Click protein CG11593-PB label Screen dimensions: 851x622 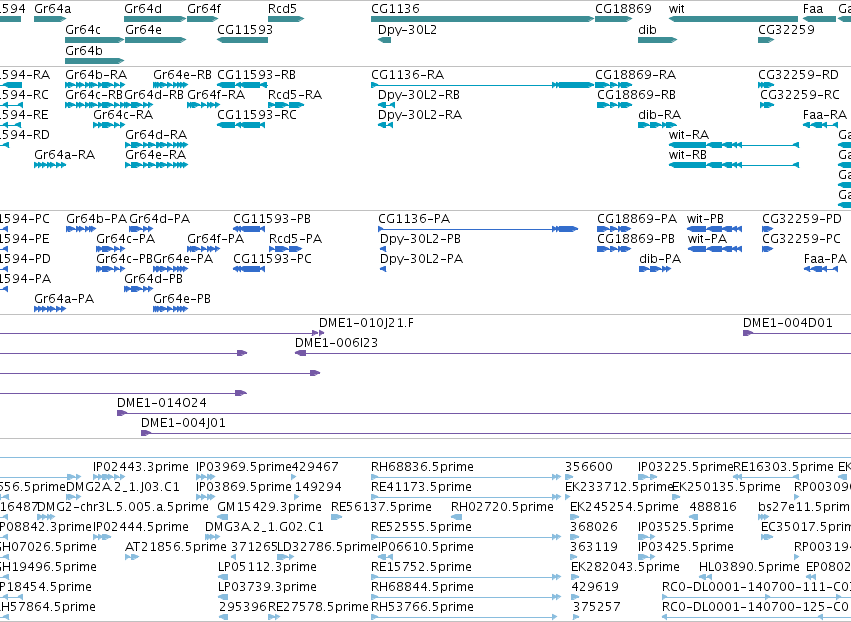(x=272, y=219)
